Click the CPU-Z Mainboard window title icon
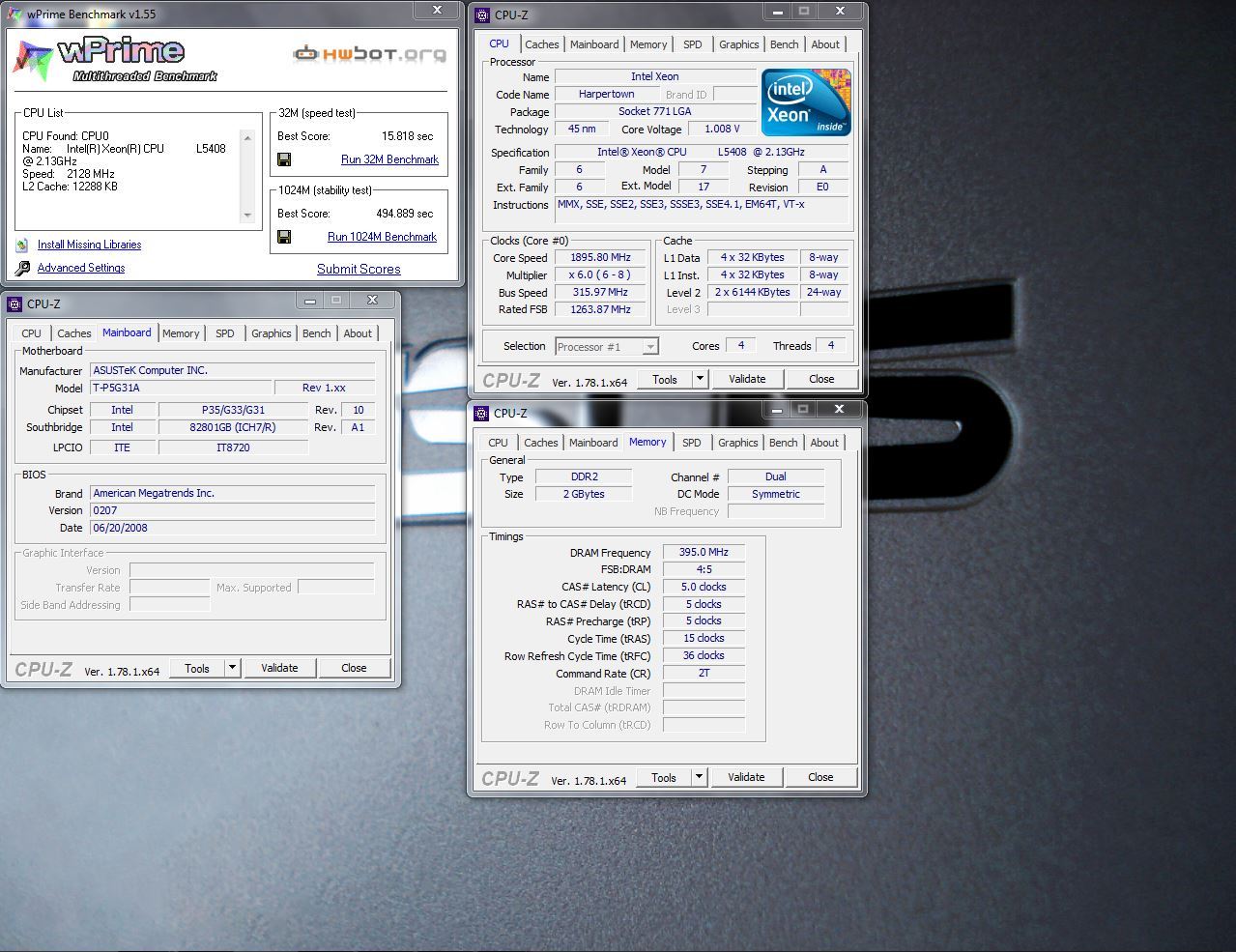 [14, 304]
